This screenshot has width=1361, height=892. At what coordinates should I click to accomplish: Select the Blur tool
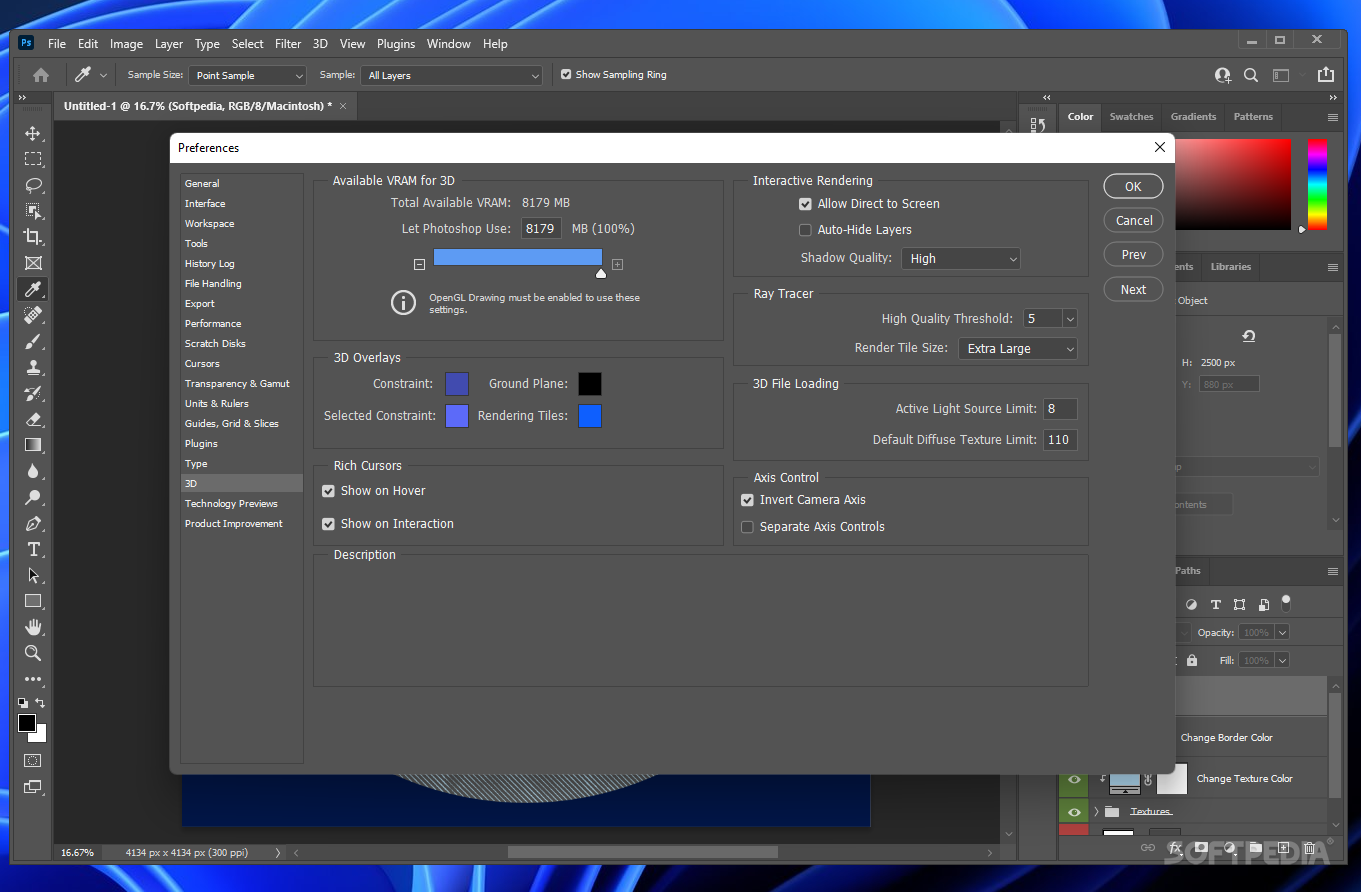33,471
